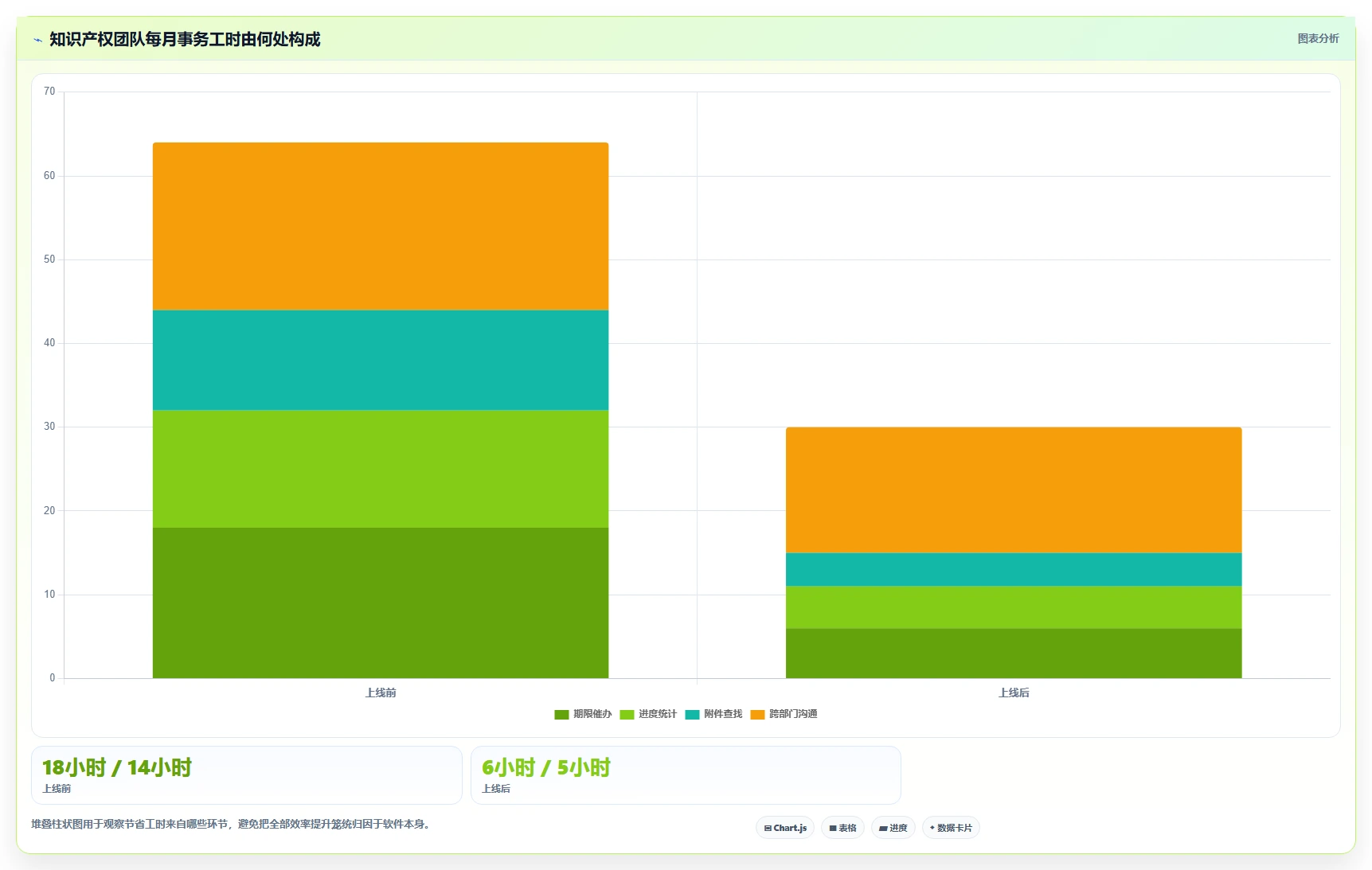
Task: Click the dark green 期限催办 segment of the 上线后 bar
Action: [x=1014, y=653]
